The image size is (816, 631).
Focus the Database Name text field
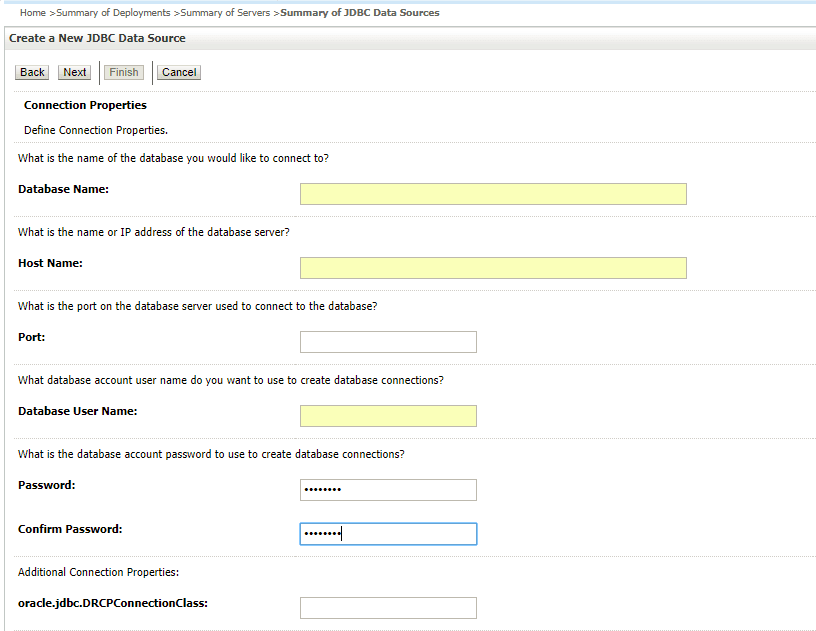493,194
